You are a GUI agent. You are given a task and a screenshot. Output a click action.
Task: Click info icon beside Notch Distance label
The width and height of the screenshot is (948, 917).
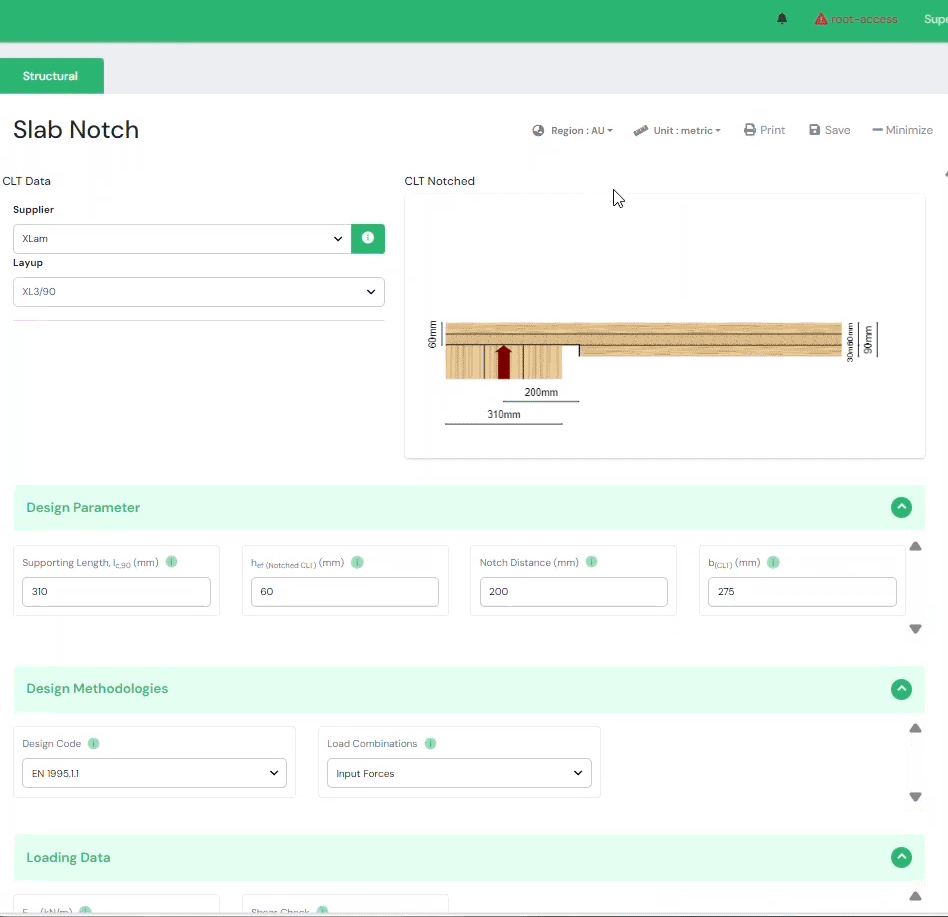point(591,562)
